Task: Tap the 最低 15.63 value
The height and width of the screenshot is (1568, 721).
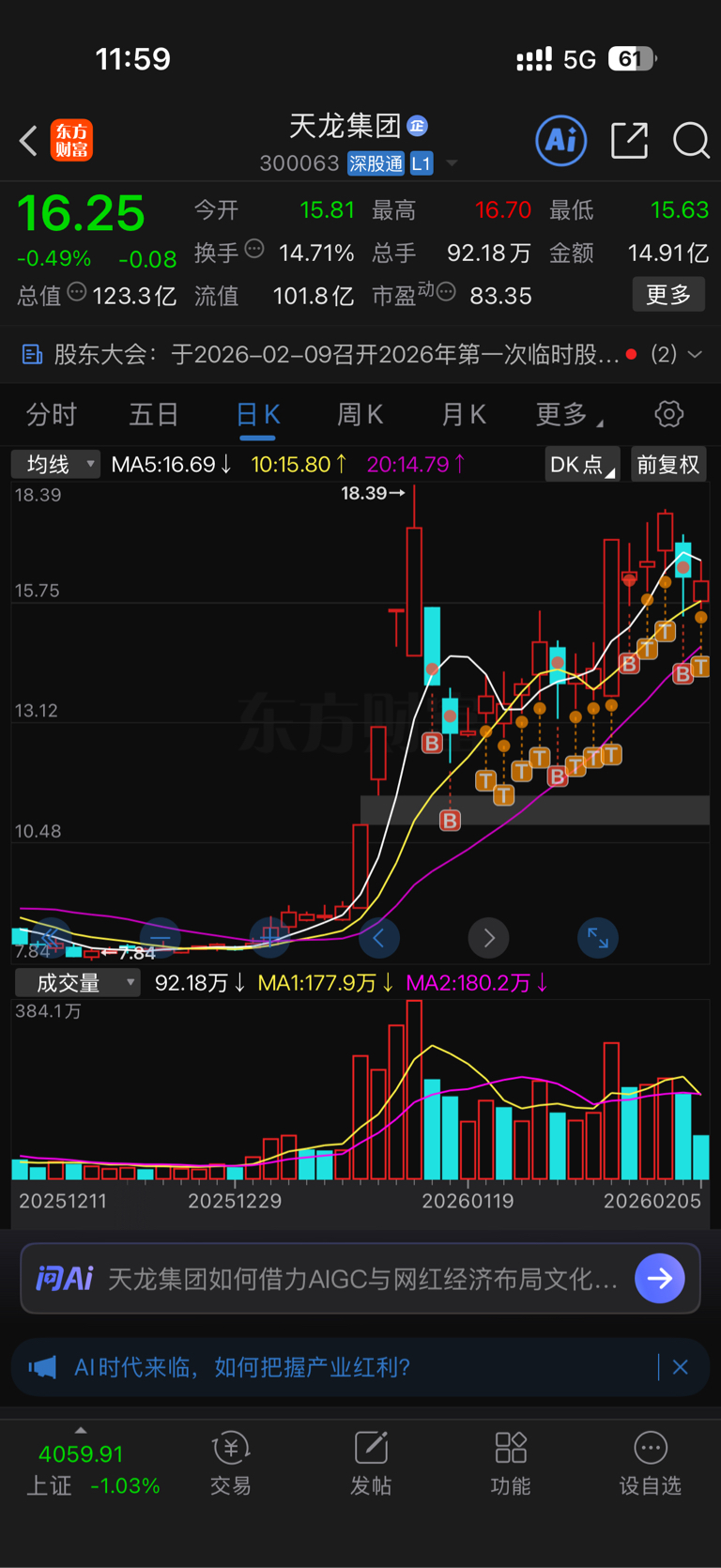Action: [x=680, y=209]
